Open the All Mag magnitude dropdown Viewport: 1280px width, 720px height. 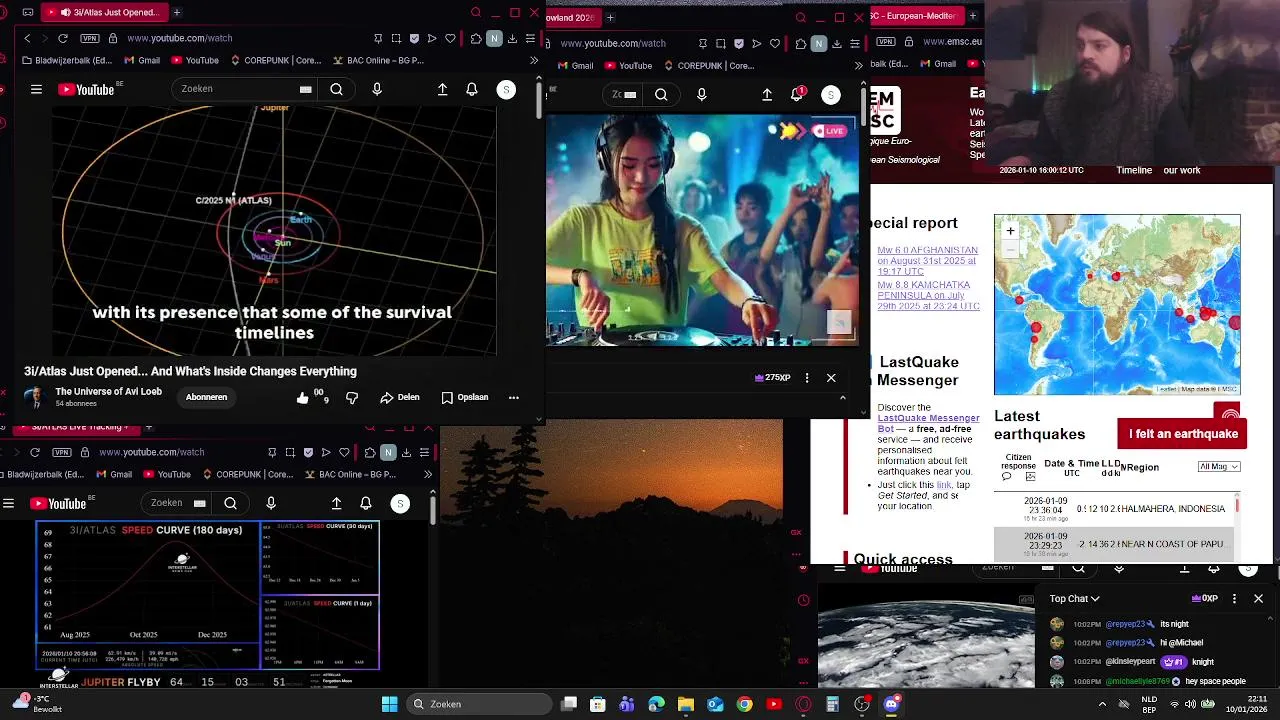click(1219, 466)
